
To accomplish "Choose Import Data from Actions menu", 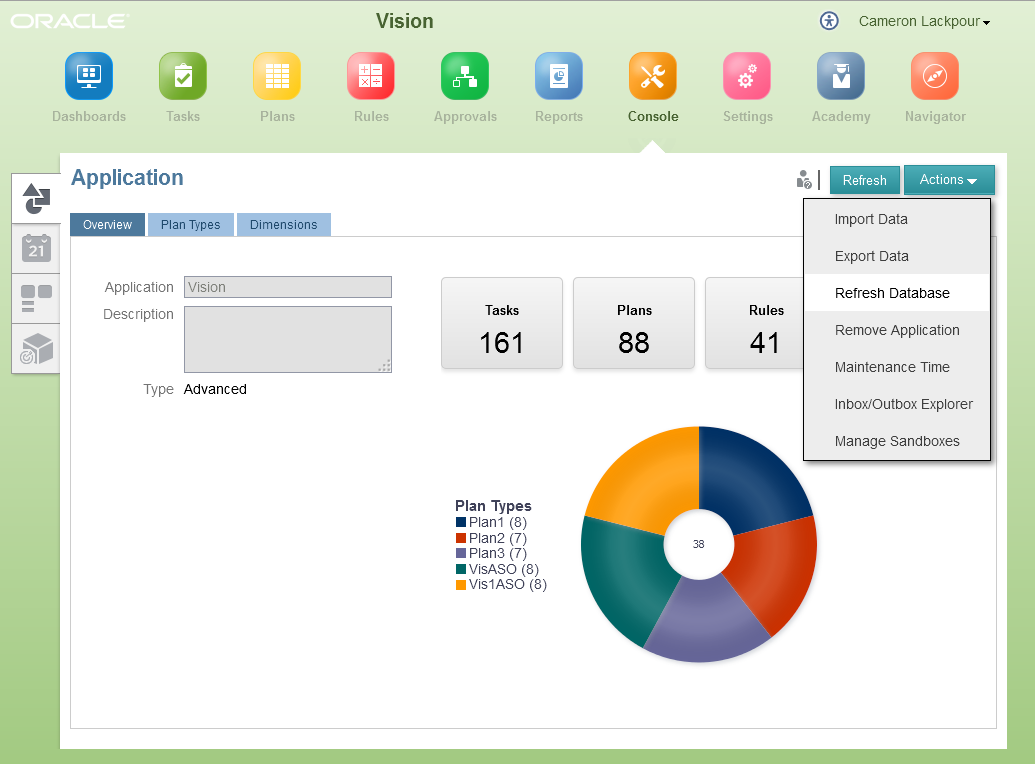I will (896, 219).
